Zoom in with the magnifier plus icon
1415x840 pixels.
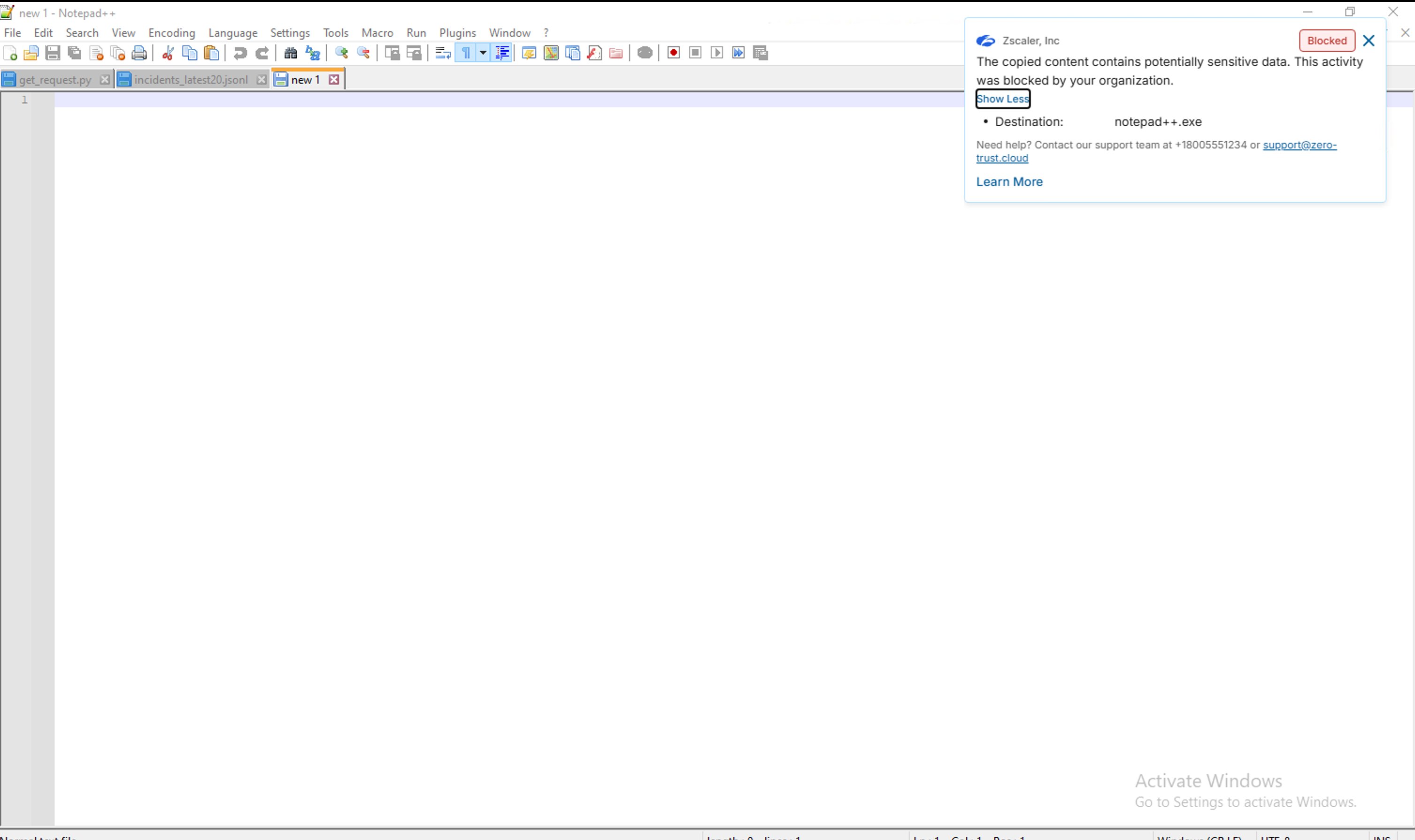[x=341, y=53]
